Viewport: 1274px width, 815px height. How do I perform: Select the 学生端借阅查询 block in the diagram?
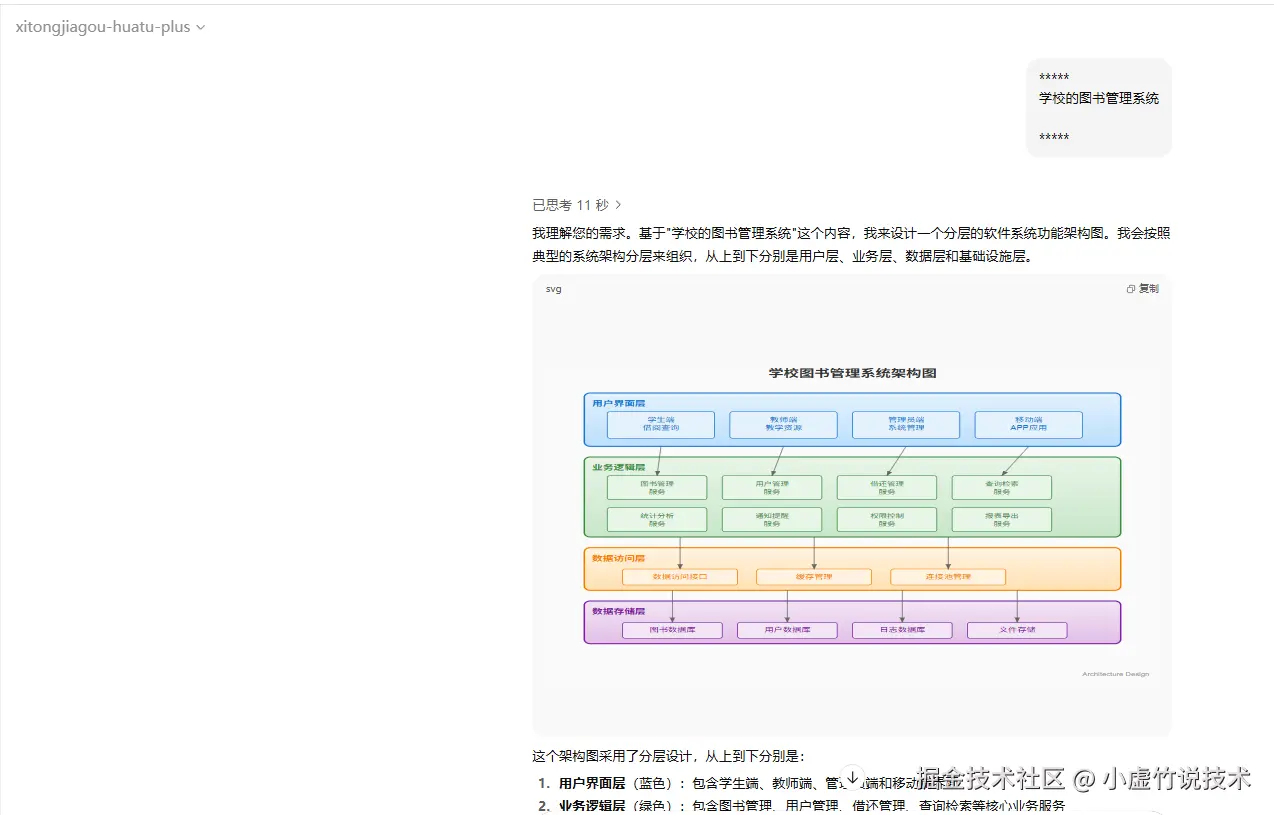pyautogui.click(x=659, y=424)
